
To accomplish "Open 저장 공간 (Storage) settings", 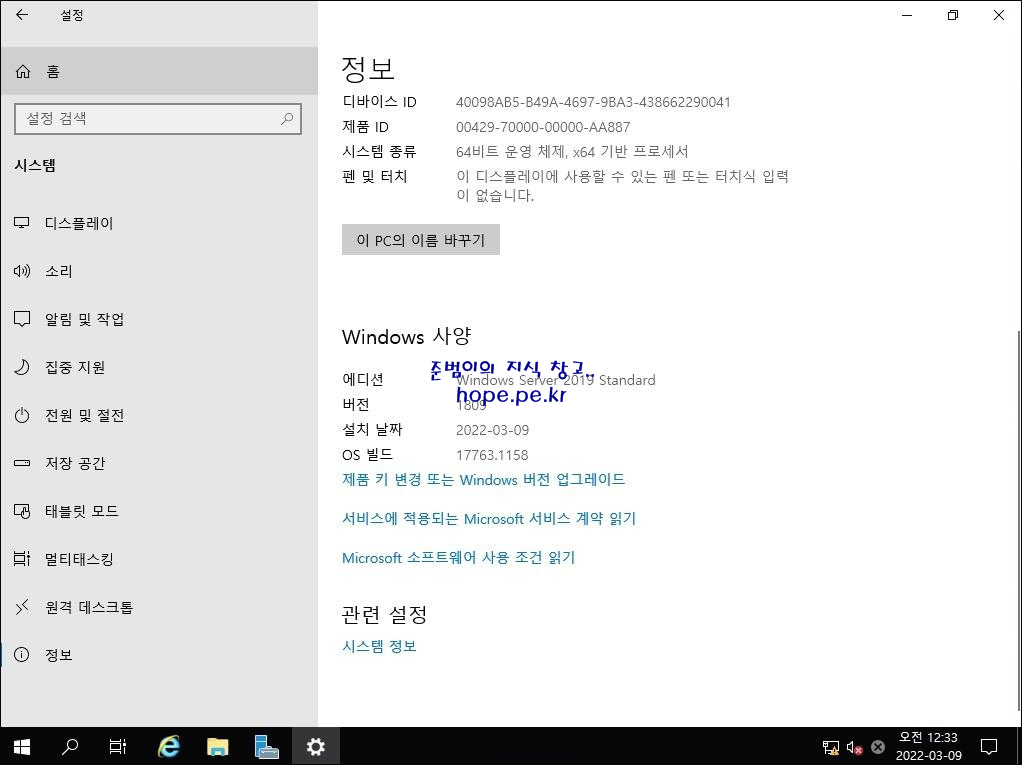I will [x=159, y=463].
